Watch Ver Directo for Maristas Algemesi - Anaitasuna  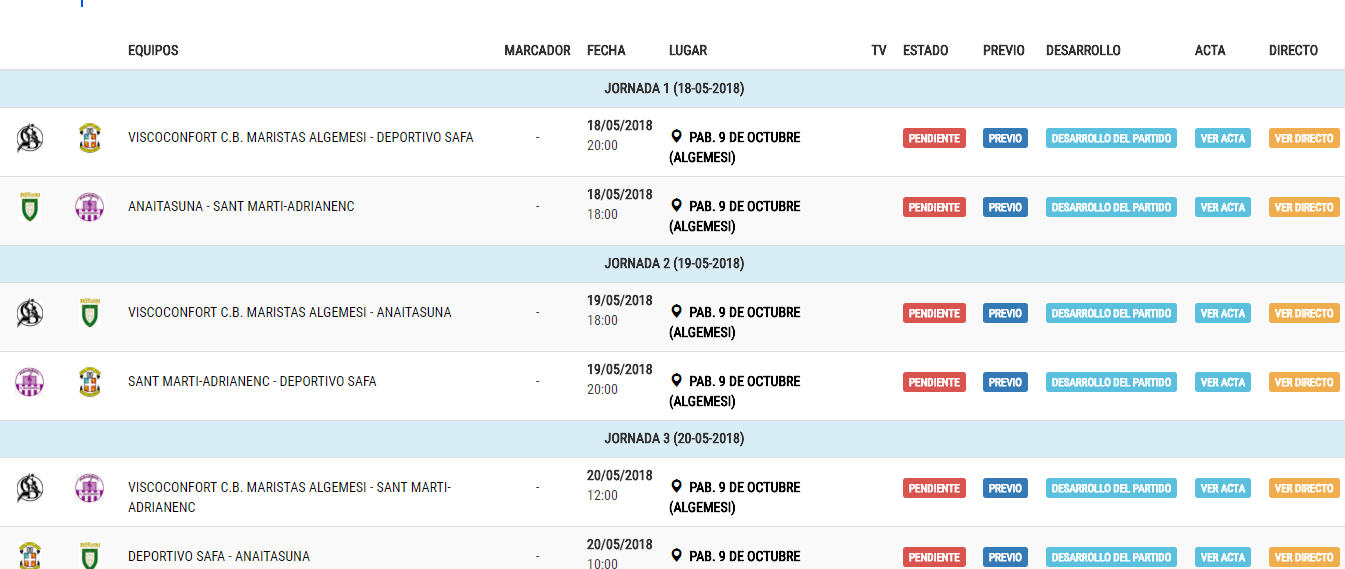tap(1304, 313)
